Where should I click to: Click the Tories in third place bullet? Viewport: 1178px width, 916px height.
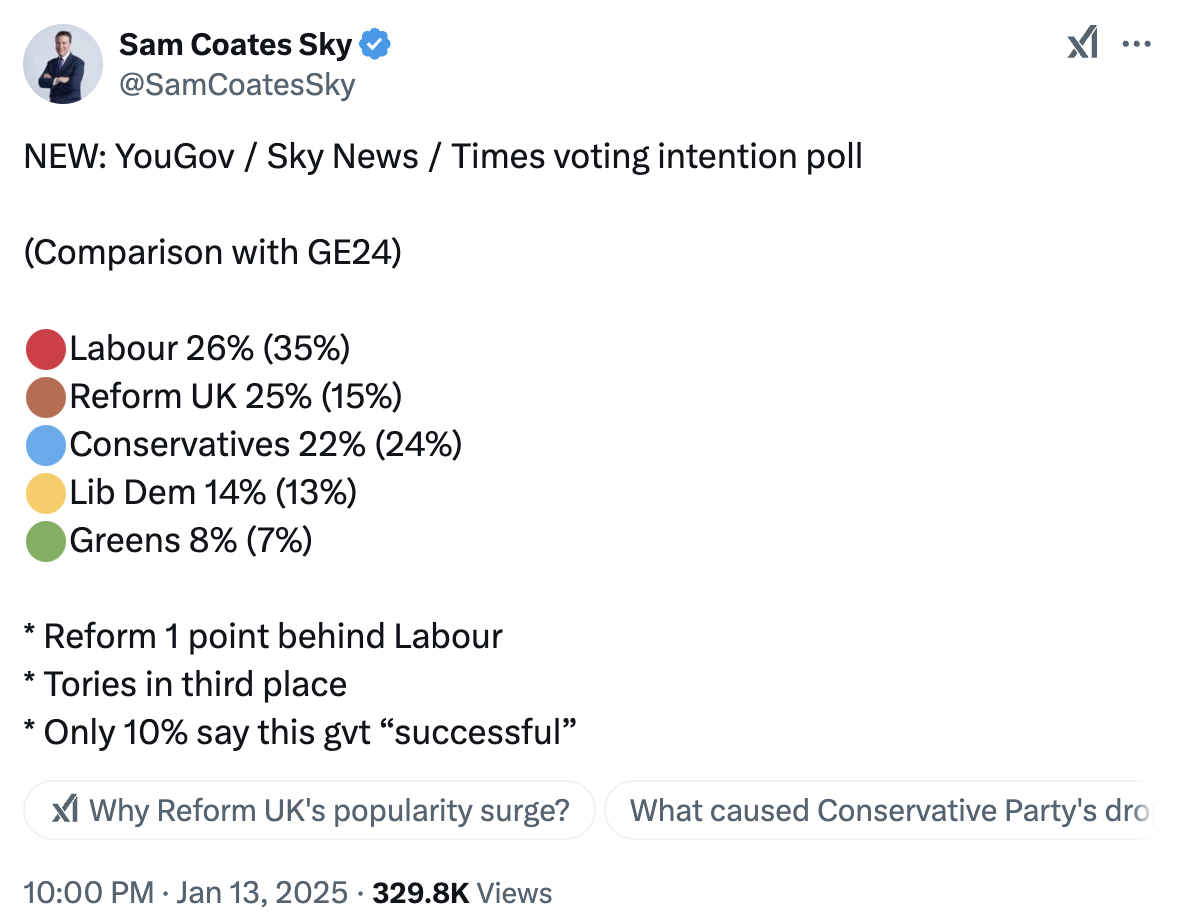tap(185, 684)
